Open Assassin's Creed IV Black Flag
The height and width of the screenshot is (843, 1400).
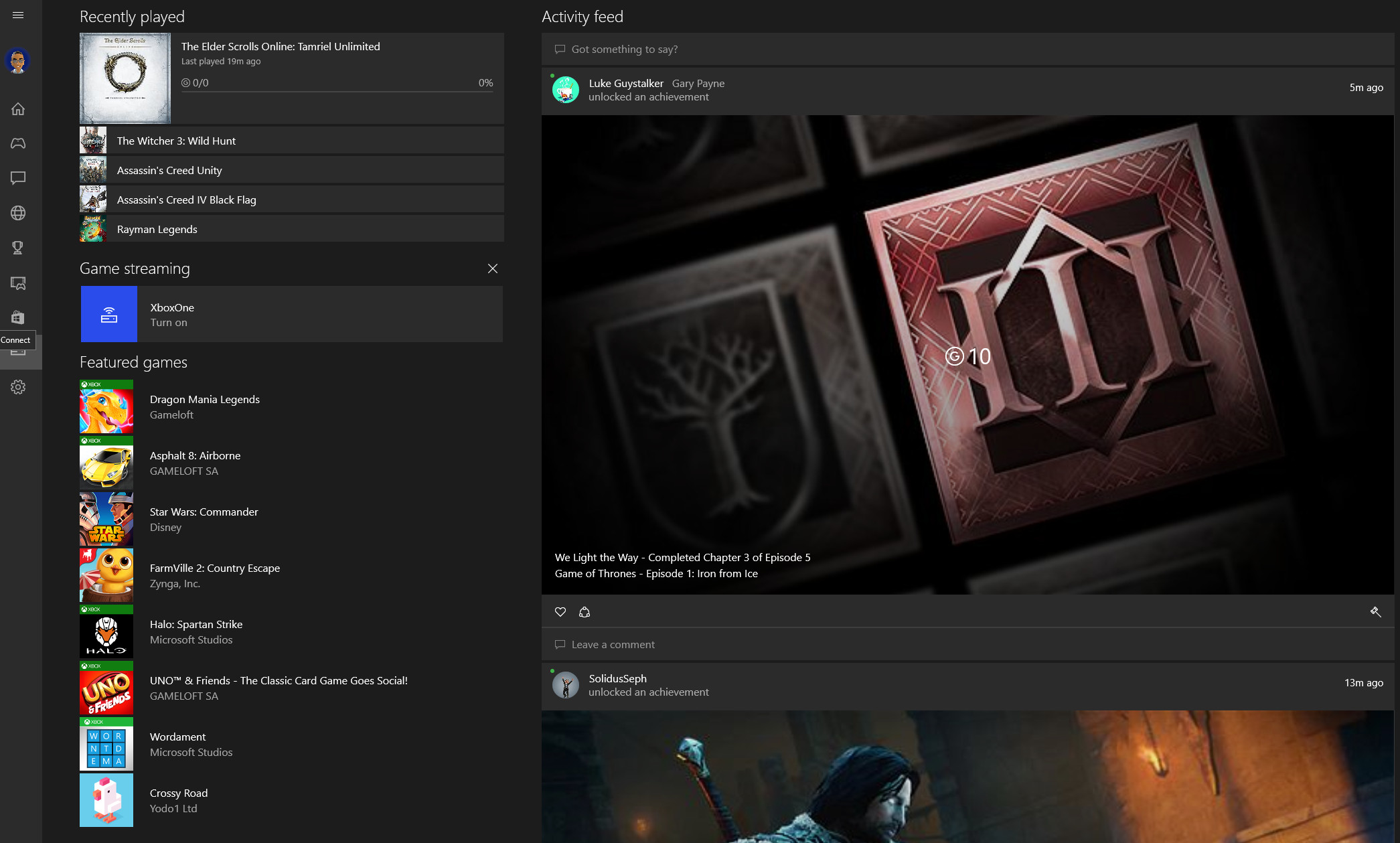tap(292, 200)
